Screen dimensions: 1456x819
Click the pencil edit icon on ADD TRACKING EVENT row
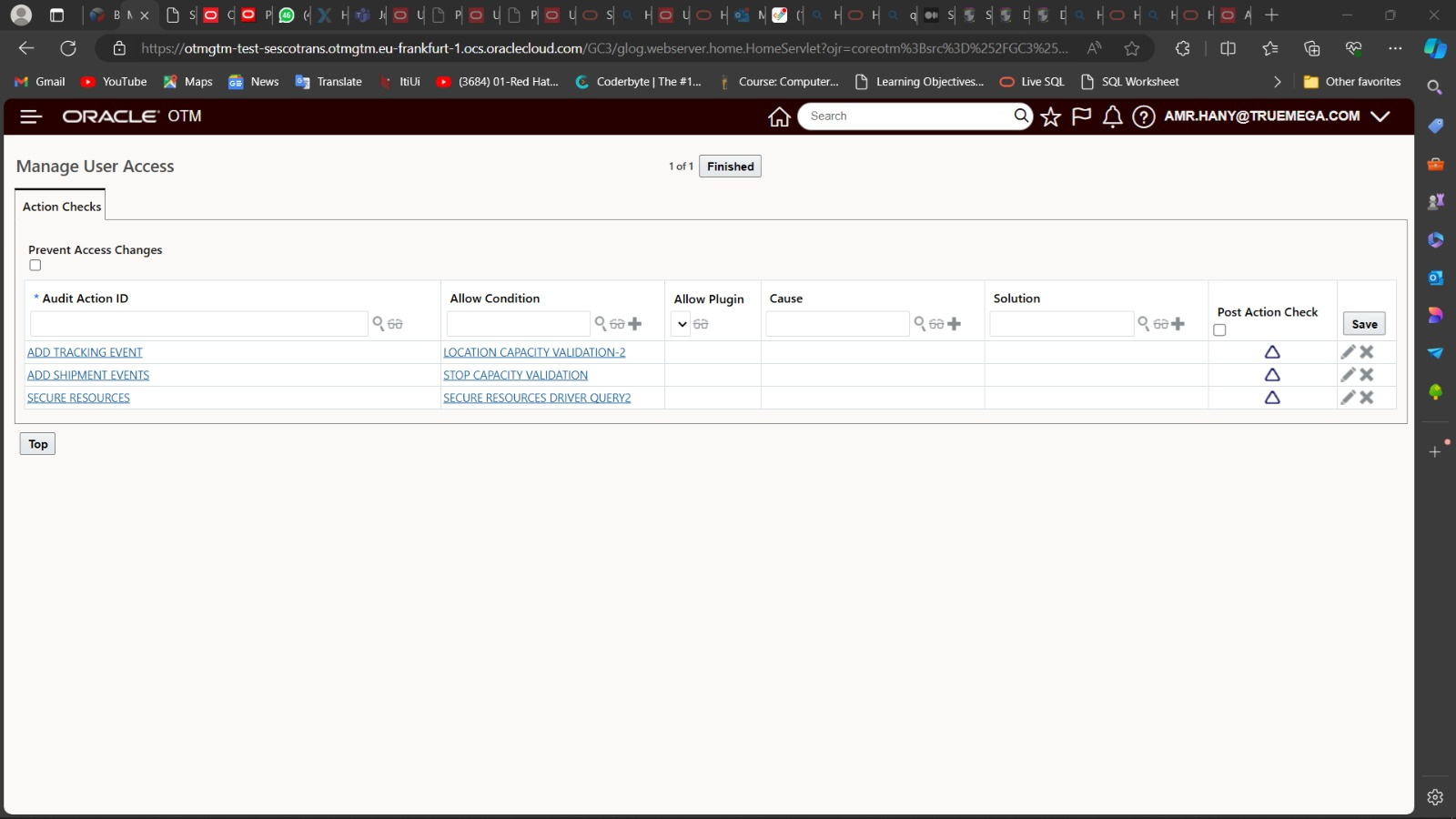click(1348, 351)
